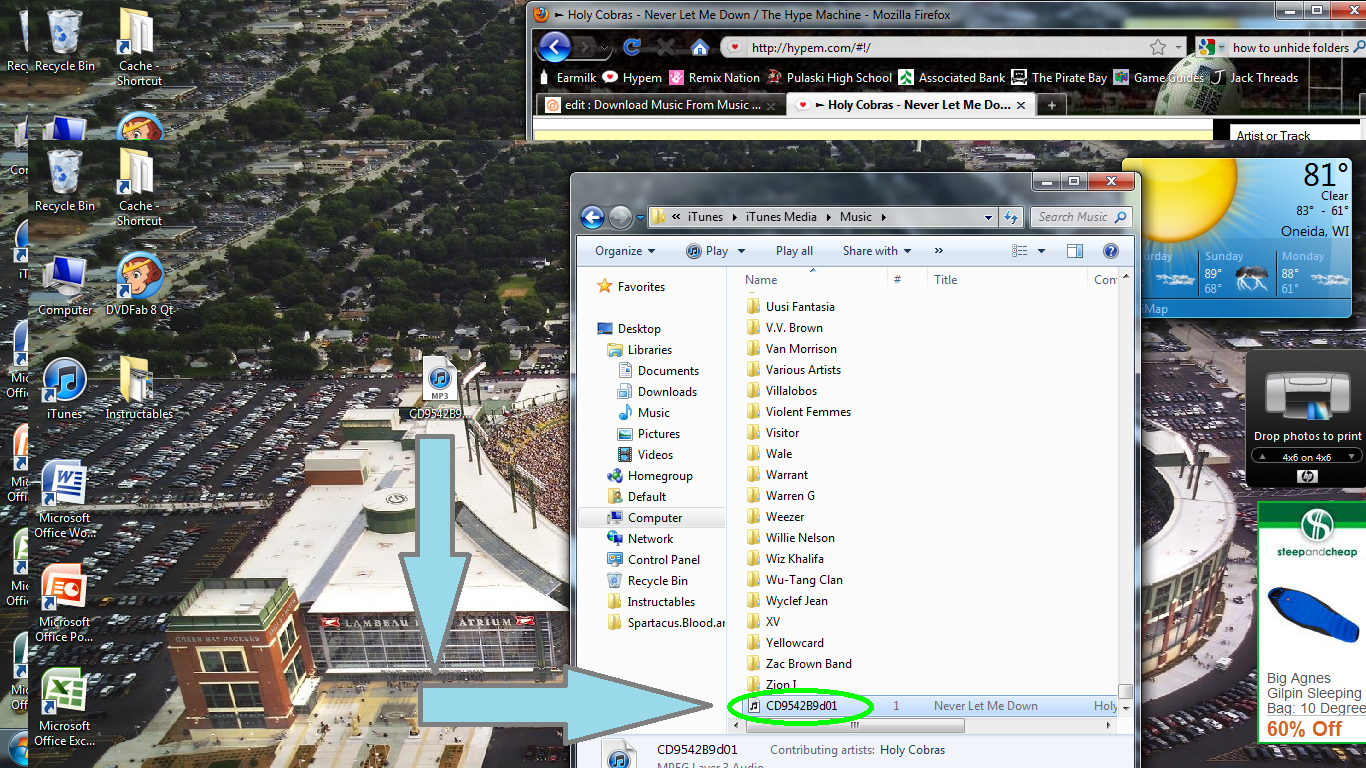Select the Yellowcard folder

pos(785,643)
